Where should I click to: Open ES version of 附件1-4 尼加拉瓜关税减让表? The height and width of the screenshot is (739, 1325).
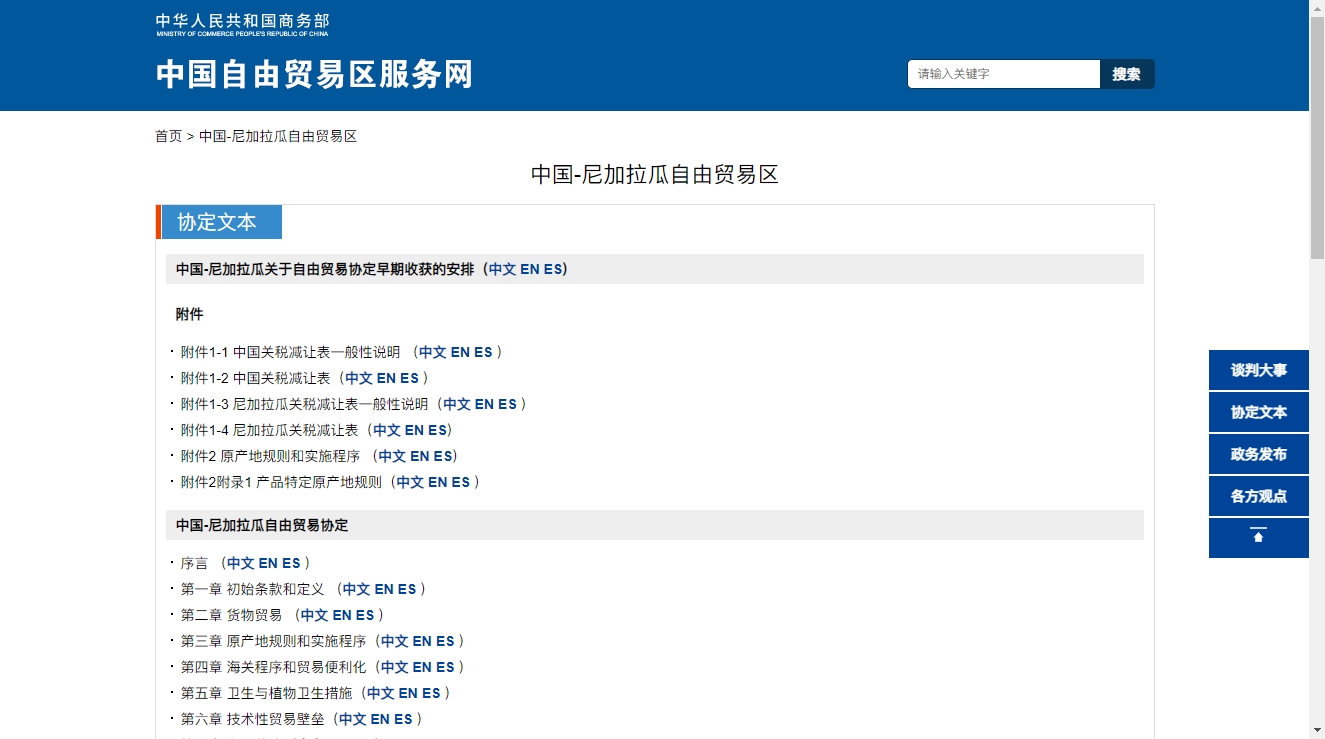click(x=438, y=430)
